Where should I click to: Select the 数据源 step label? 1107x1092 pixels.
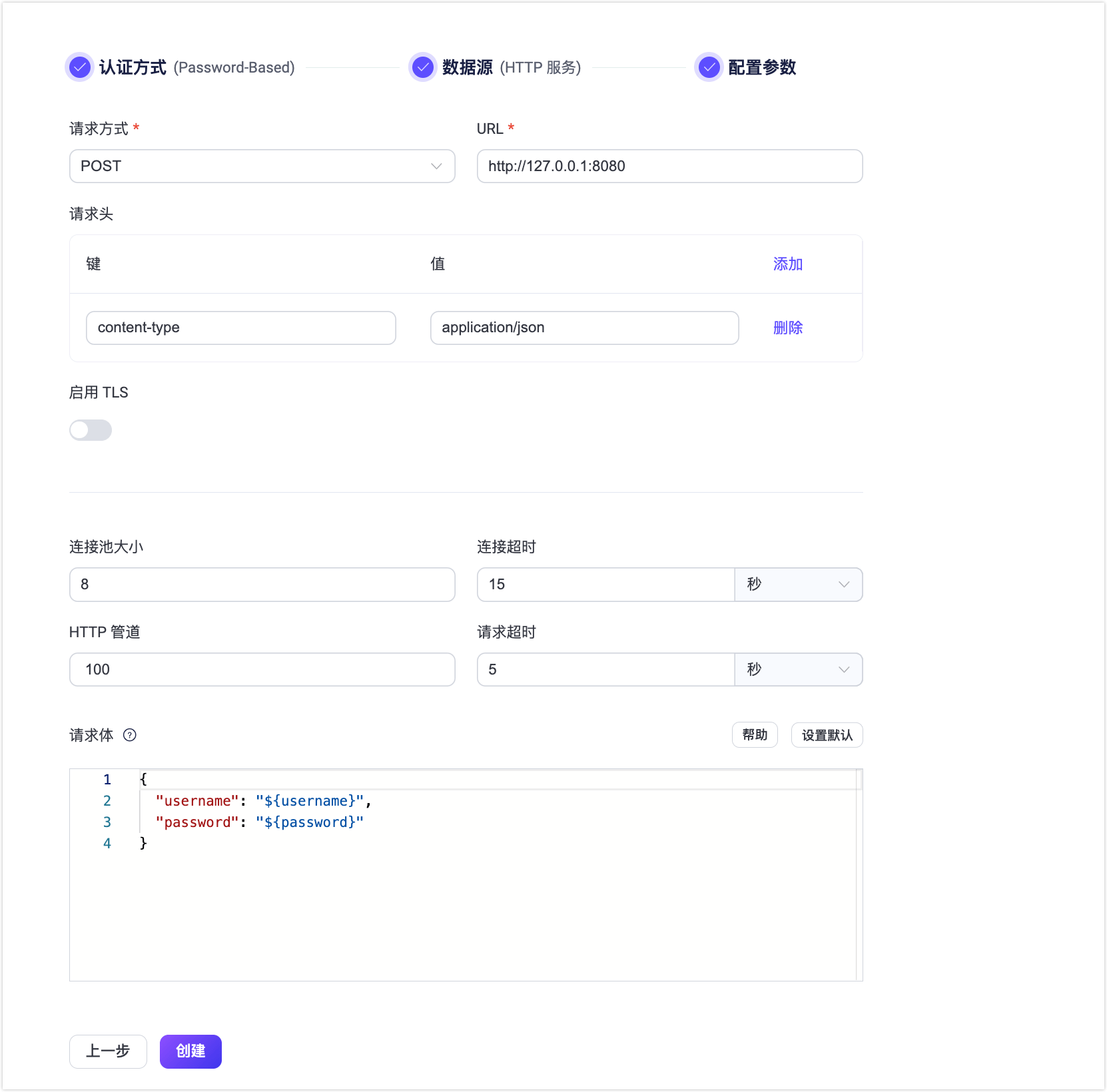click(468, 67)
